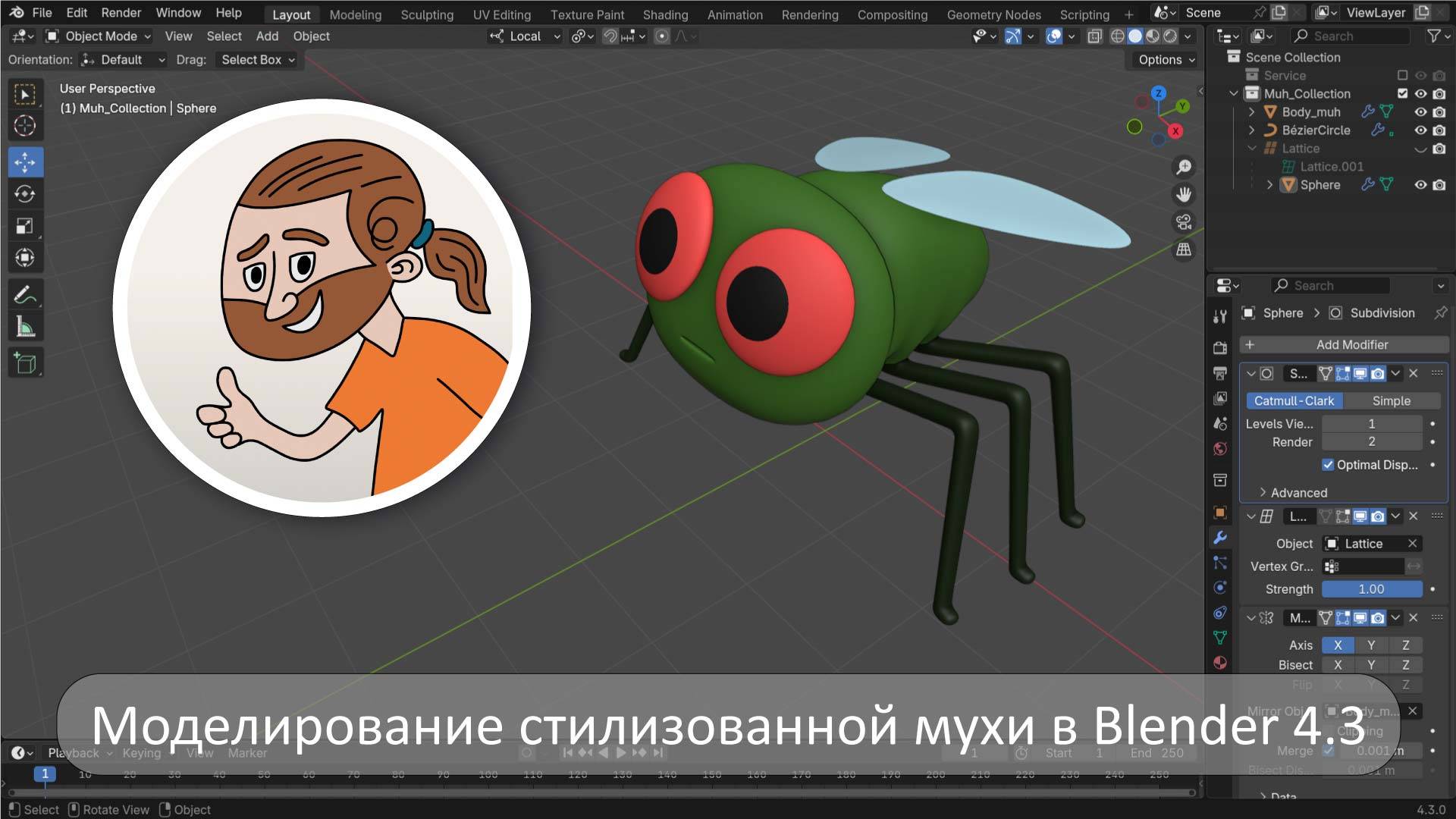The height and width of the screenshot is (819, 1456).
Task: Select the Move tool in the toolbar
Action: 25,162
